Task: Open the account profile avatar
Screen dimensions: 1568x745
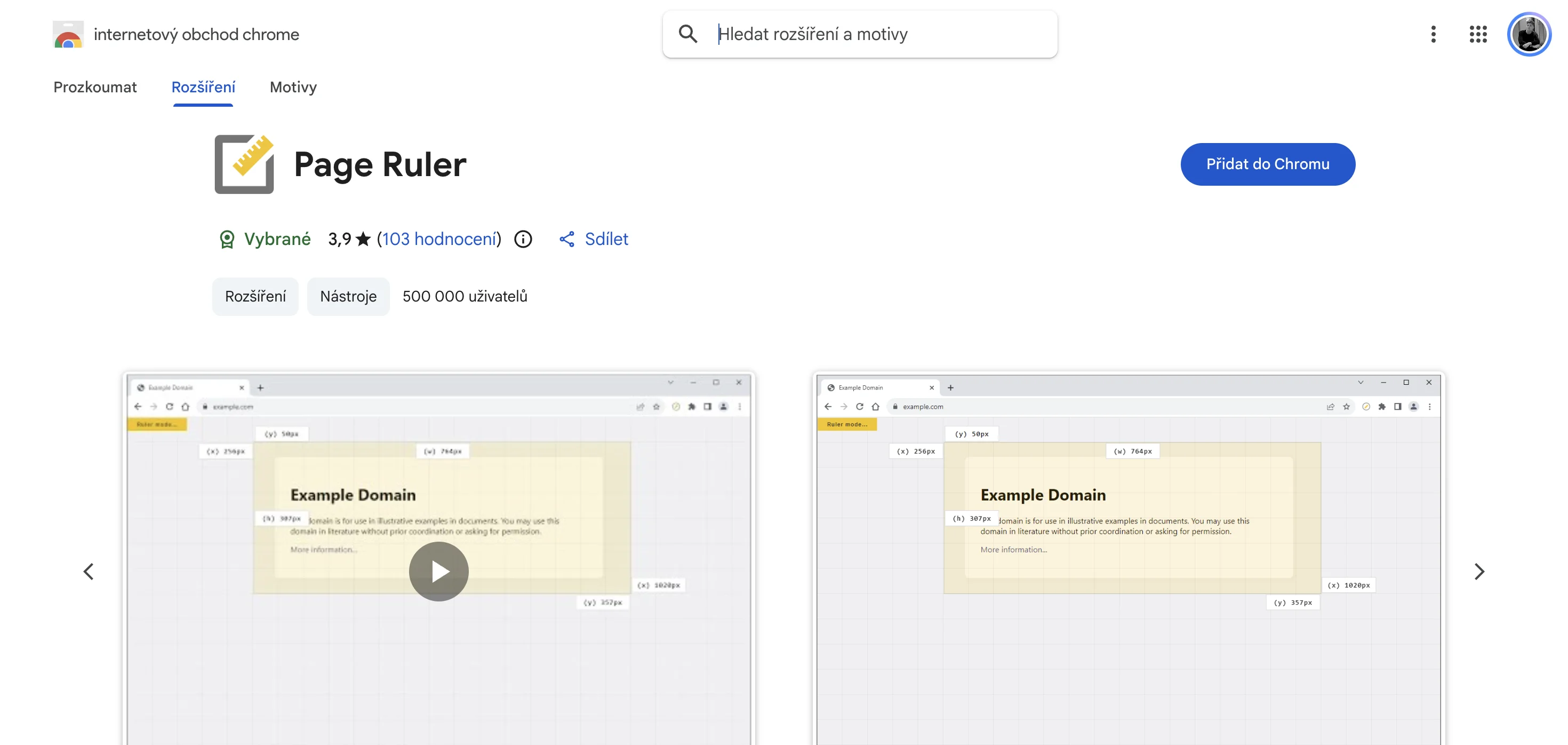Action: click(x=1529, y=34)
